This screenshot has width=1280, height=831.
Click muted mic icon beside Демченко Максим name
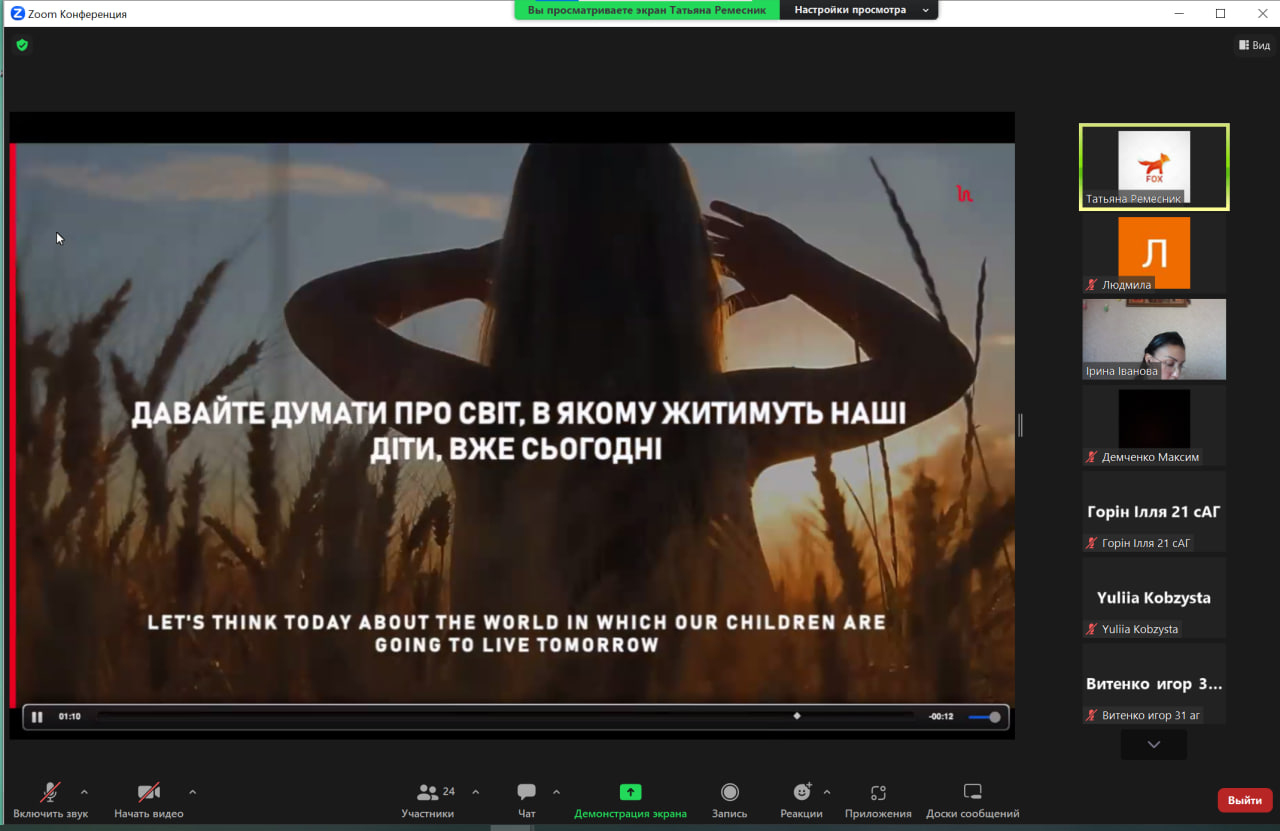coord(1092,457)
